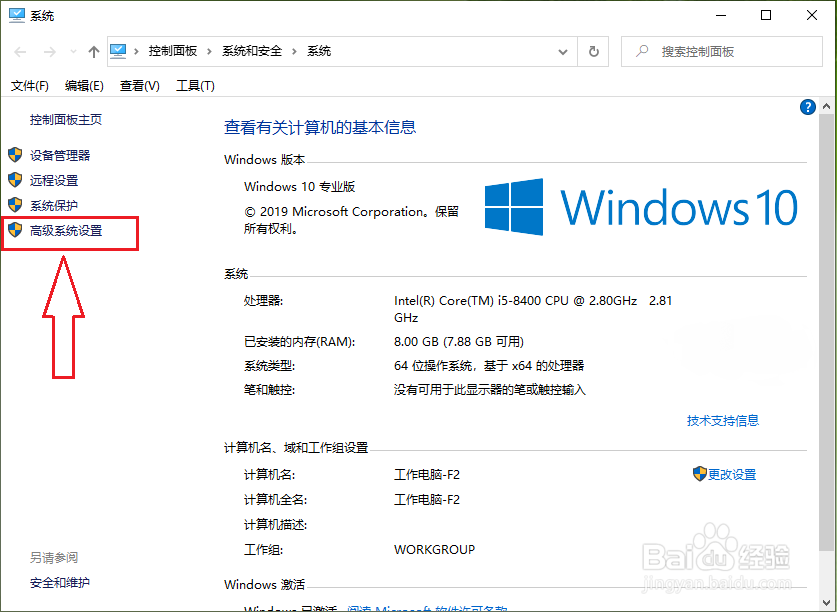The image size is (837, 612).
Task: Open the recent locations dropdown arrow
Action: [73, 52]
